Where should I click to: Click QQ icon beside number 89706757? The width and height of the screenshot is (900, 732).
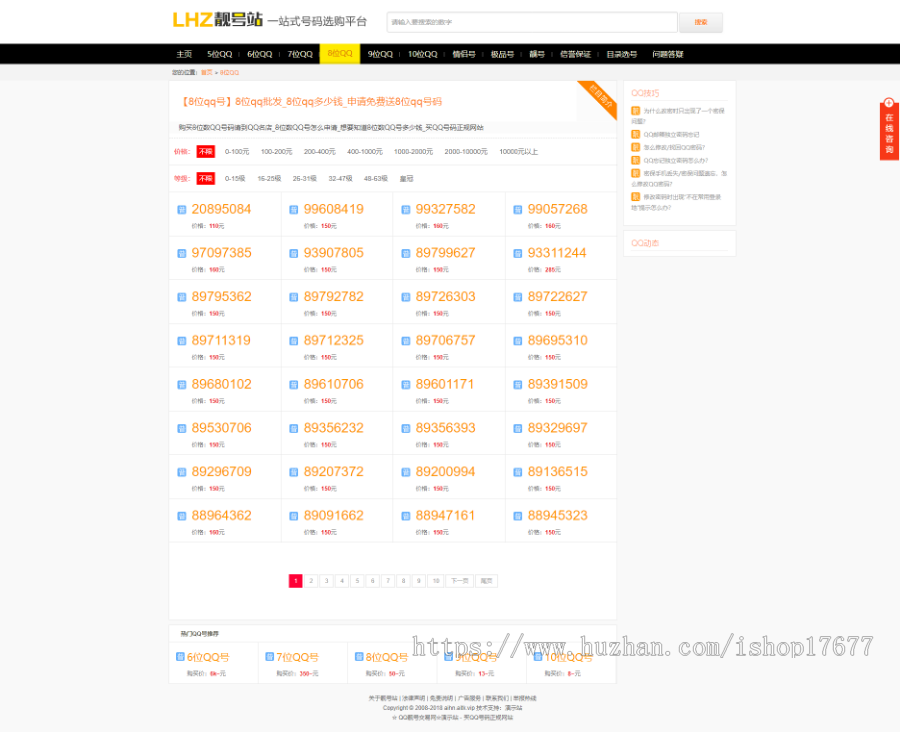406,341
